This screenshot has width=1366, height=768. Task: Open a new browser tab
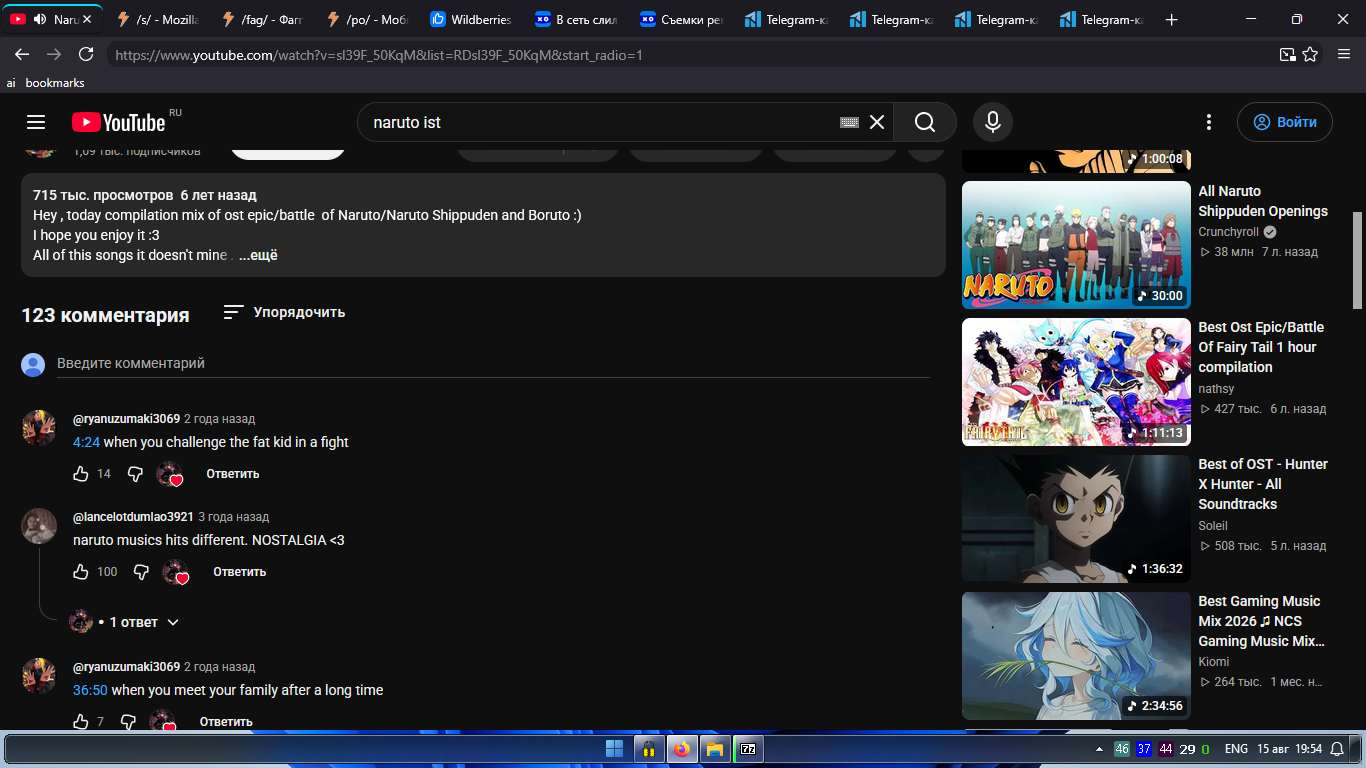(x=1172, y=20)
